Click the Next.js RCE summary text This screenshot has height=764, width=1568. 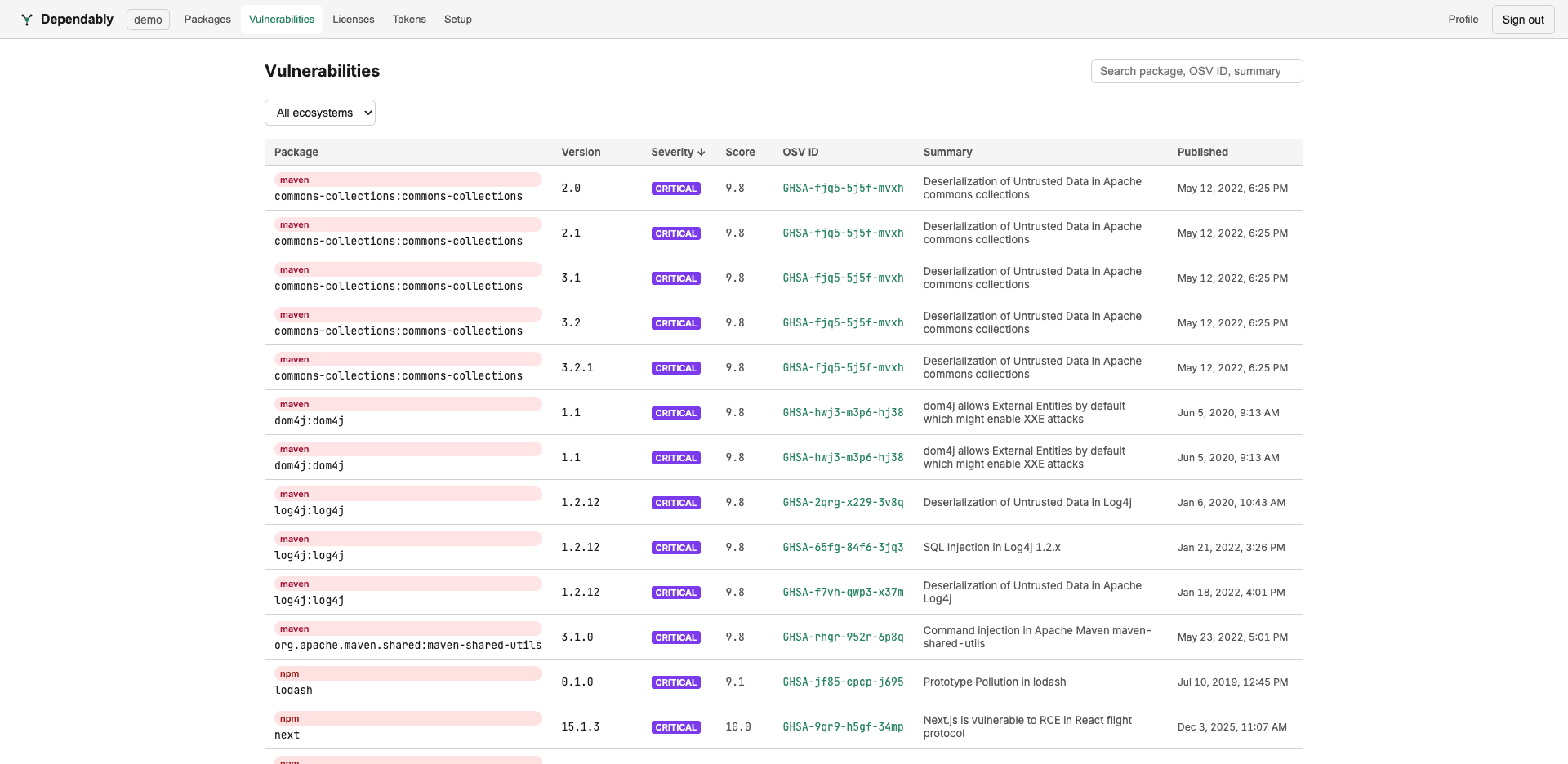1027,727
